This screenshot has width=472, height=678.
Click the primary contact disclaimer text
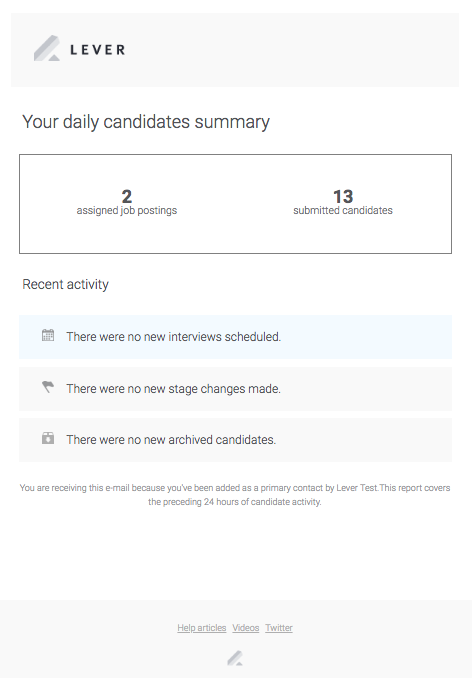point(235,495)
